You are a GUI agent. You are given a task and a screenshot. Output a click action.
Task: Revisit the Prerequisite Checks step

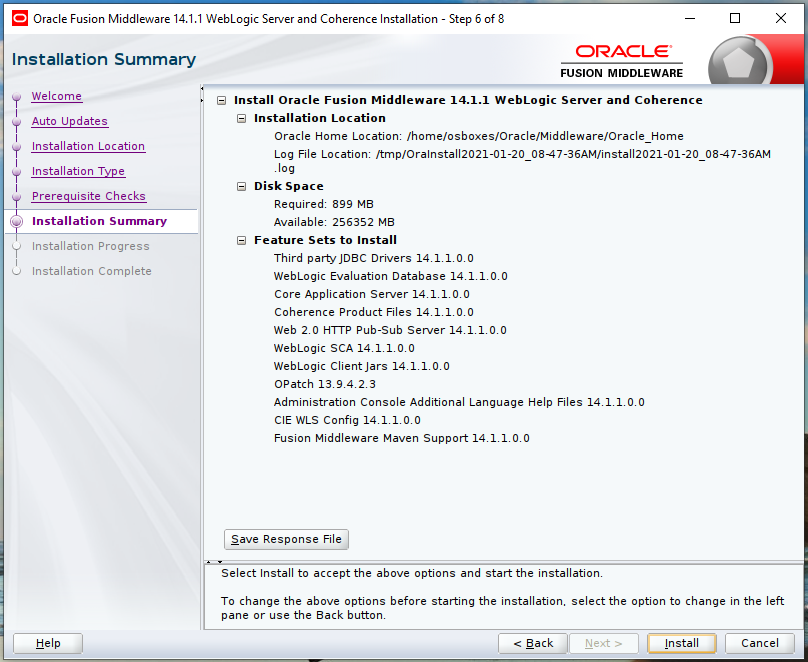(89, 196)
